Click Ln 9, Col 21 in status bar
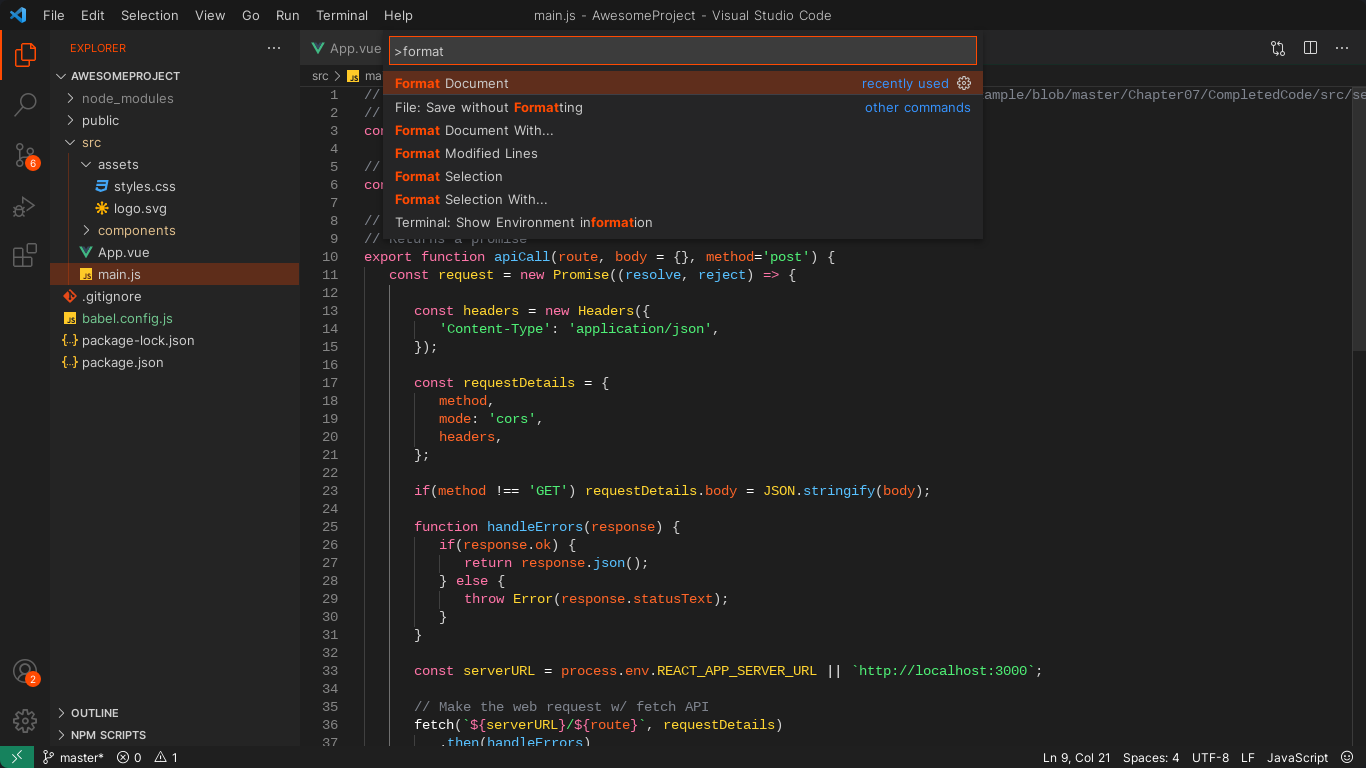The height and width of the screenshot is (768, 1366). pos(1076,757)
